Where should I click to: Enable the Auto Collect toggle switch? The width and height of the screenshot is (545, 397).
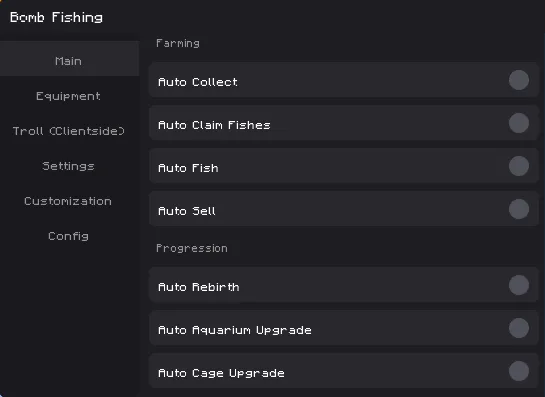pyautogui.click(x=519, y=80)
